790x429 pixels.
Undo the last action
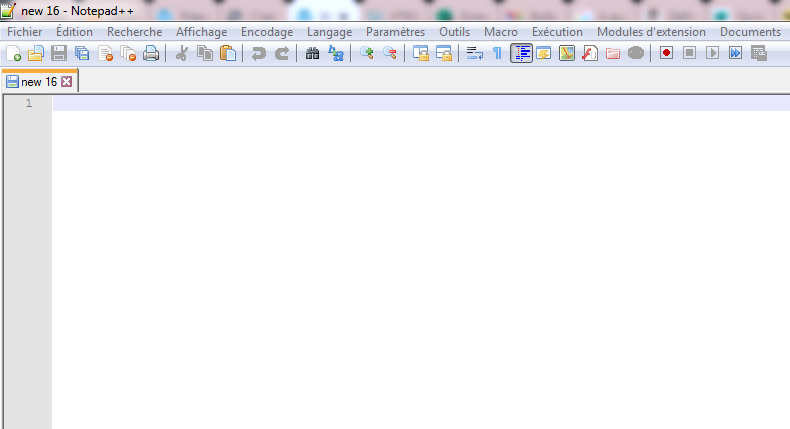[258, 53]
